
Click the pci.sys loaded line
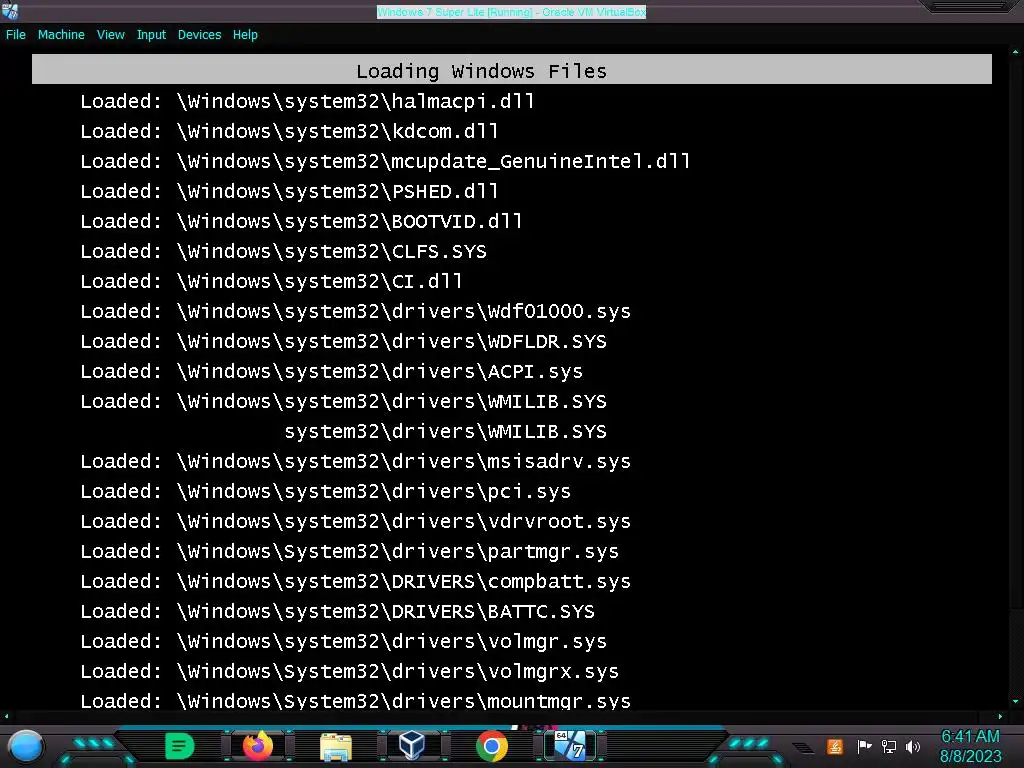coord(325,492)
